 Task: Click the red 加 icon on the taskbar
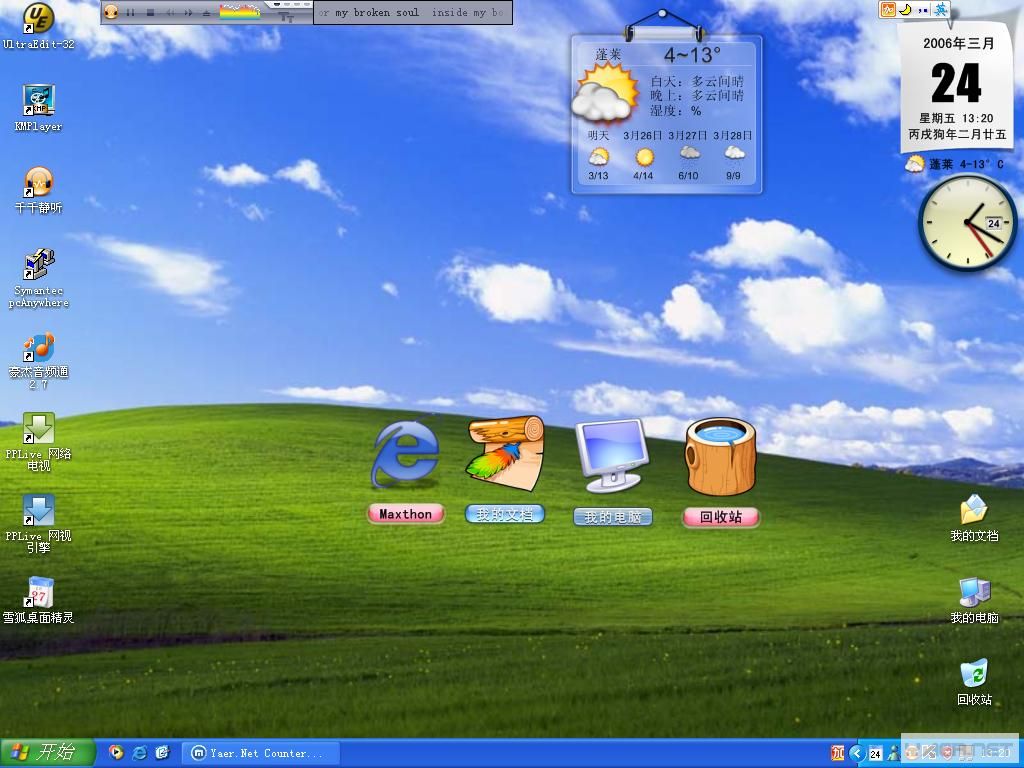click(837, 753)
